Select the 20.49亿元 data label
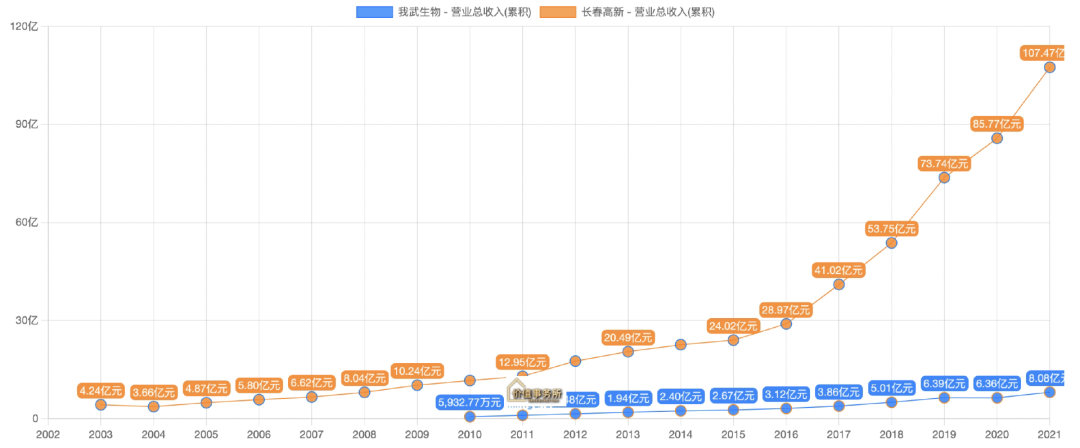 click(627, 338)
